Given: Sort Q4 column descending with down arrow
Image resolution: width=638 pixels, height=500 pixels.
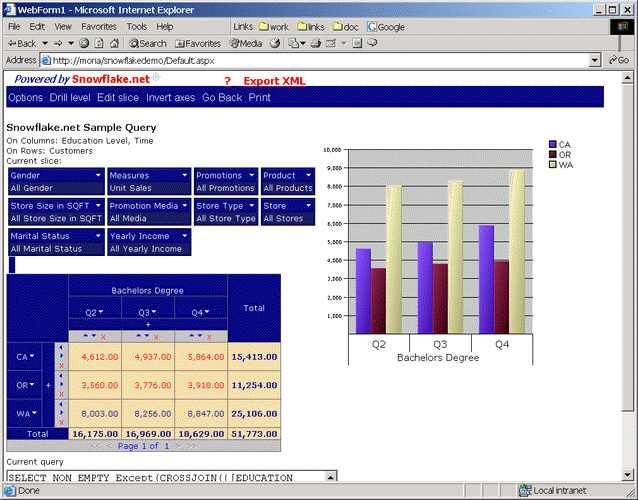Looking at the screenshot, I should (x=200, y=336).
